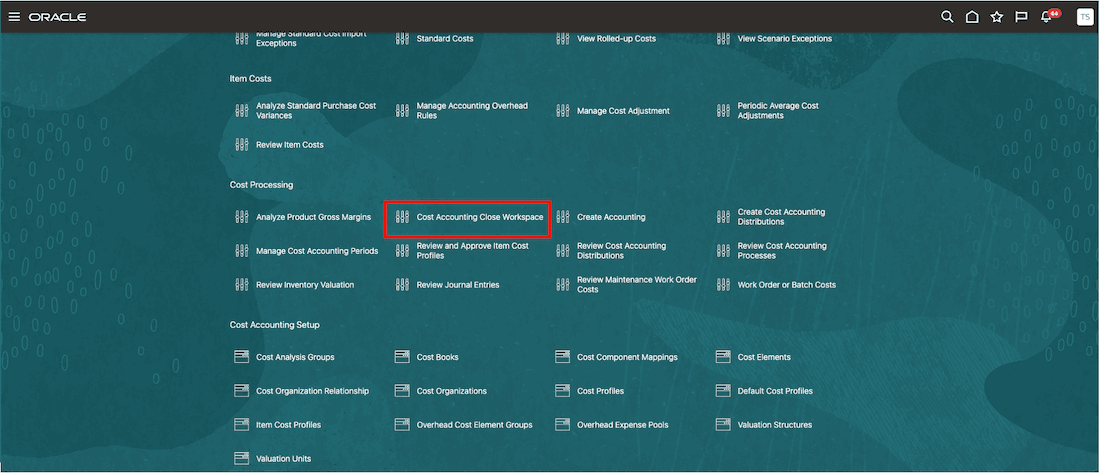
Task: Open Review Maintenance Work Order Costs
Action: [x=637, y=284]
